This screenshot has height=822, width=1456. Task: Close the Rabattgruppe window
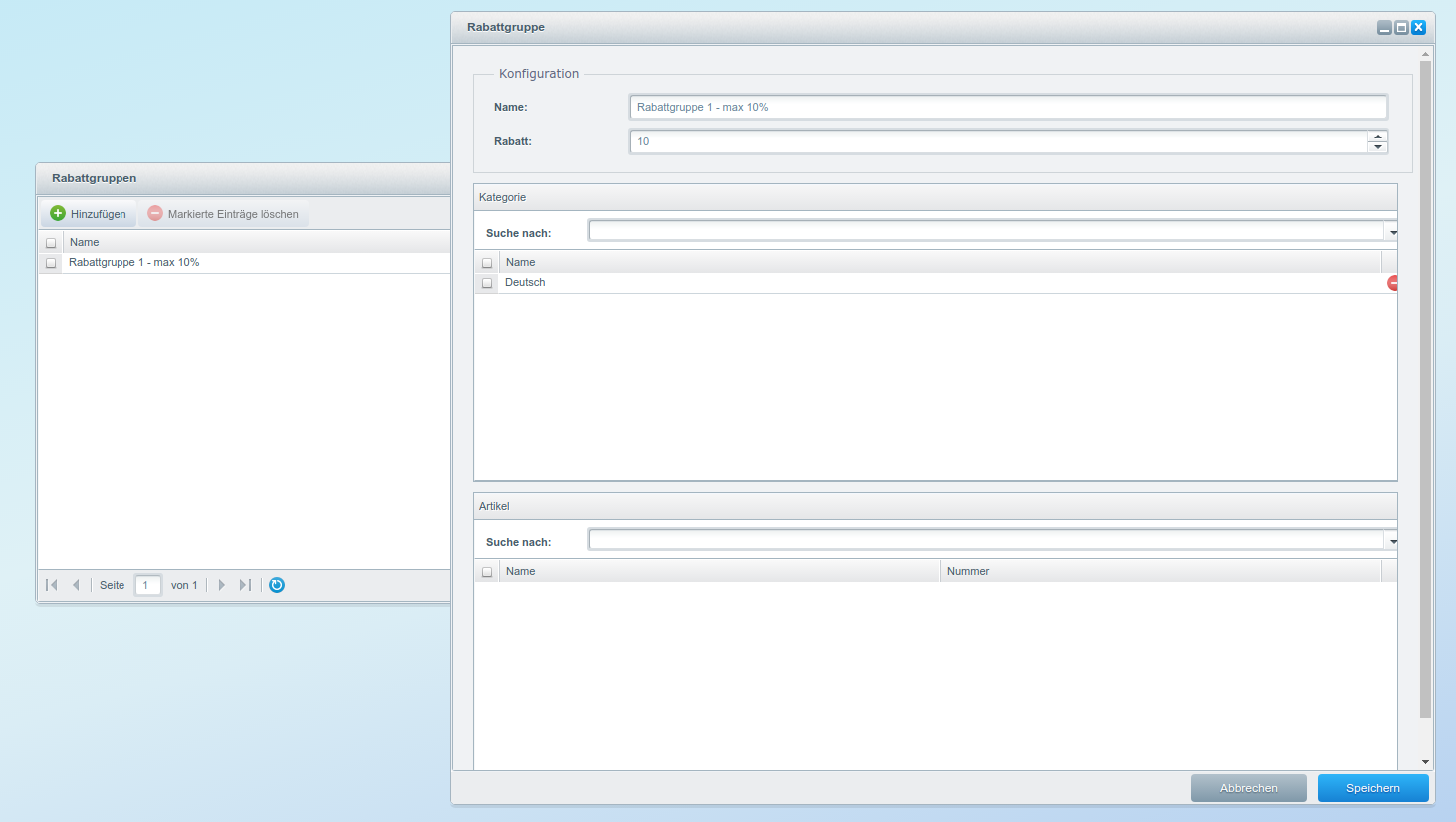1418,28
